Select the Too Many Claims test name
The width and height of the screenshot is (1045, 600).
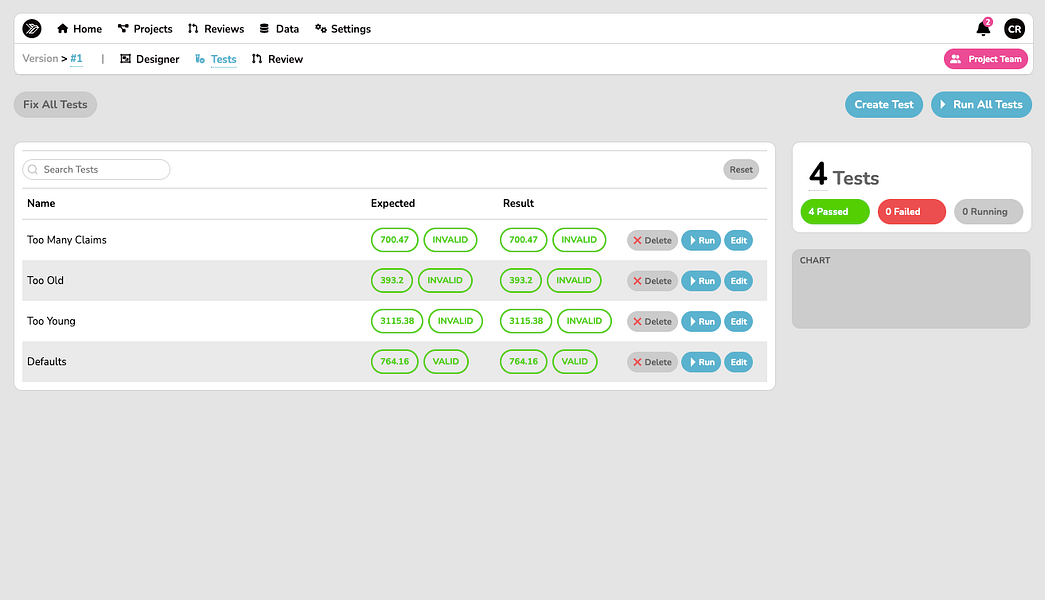[67, 240]
